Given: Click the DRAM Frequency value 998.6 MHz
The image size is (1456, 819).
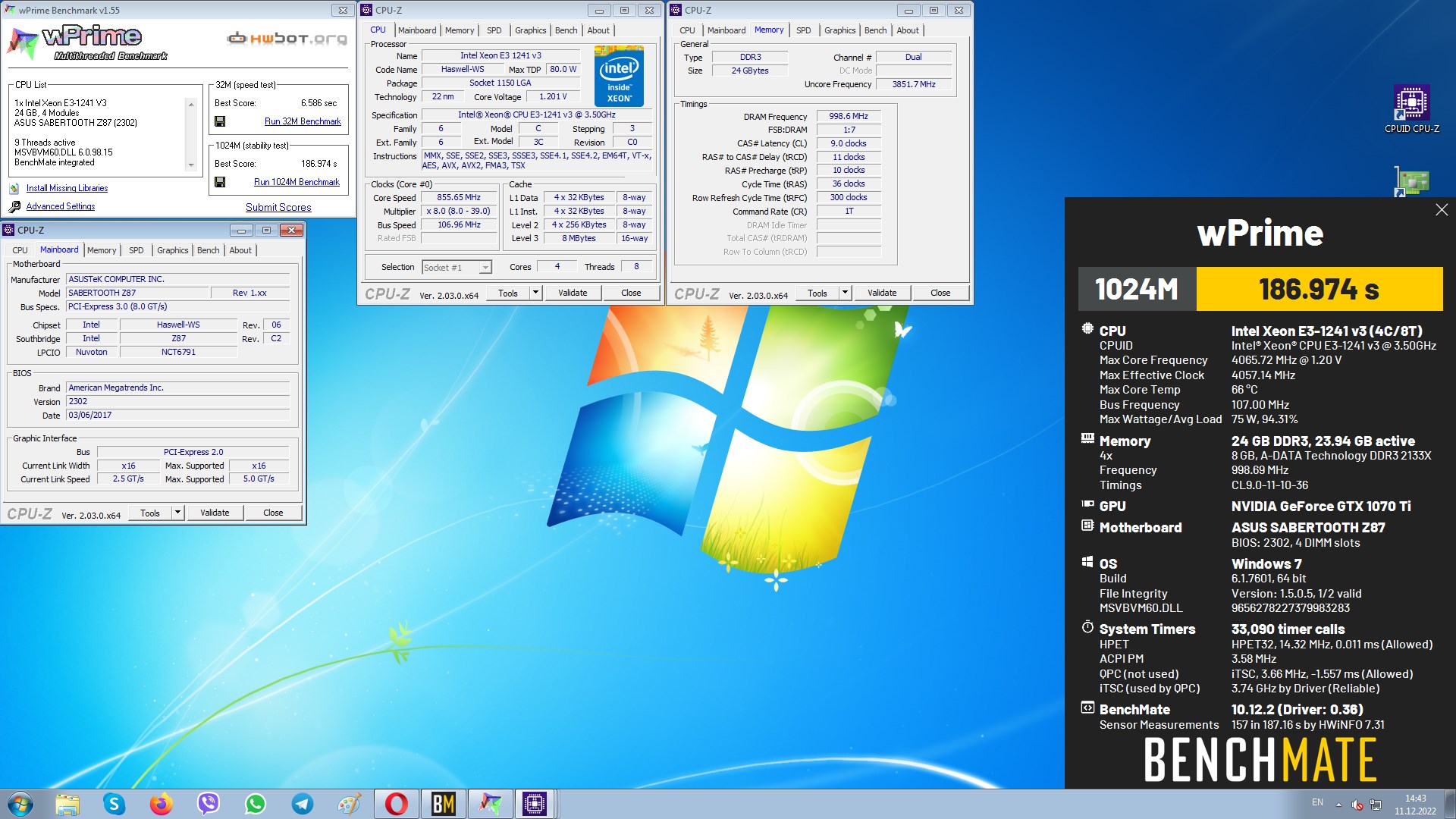Looking at the screenshot, I should (849, 116).
